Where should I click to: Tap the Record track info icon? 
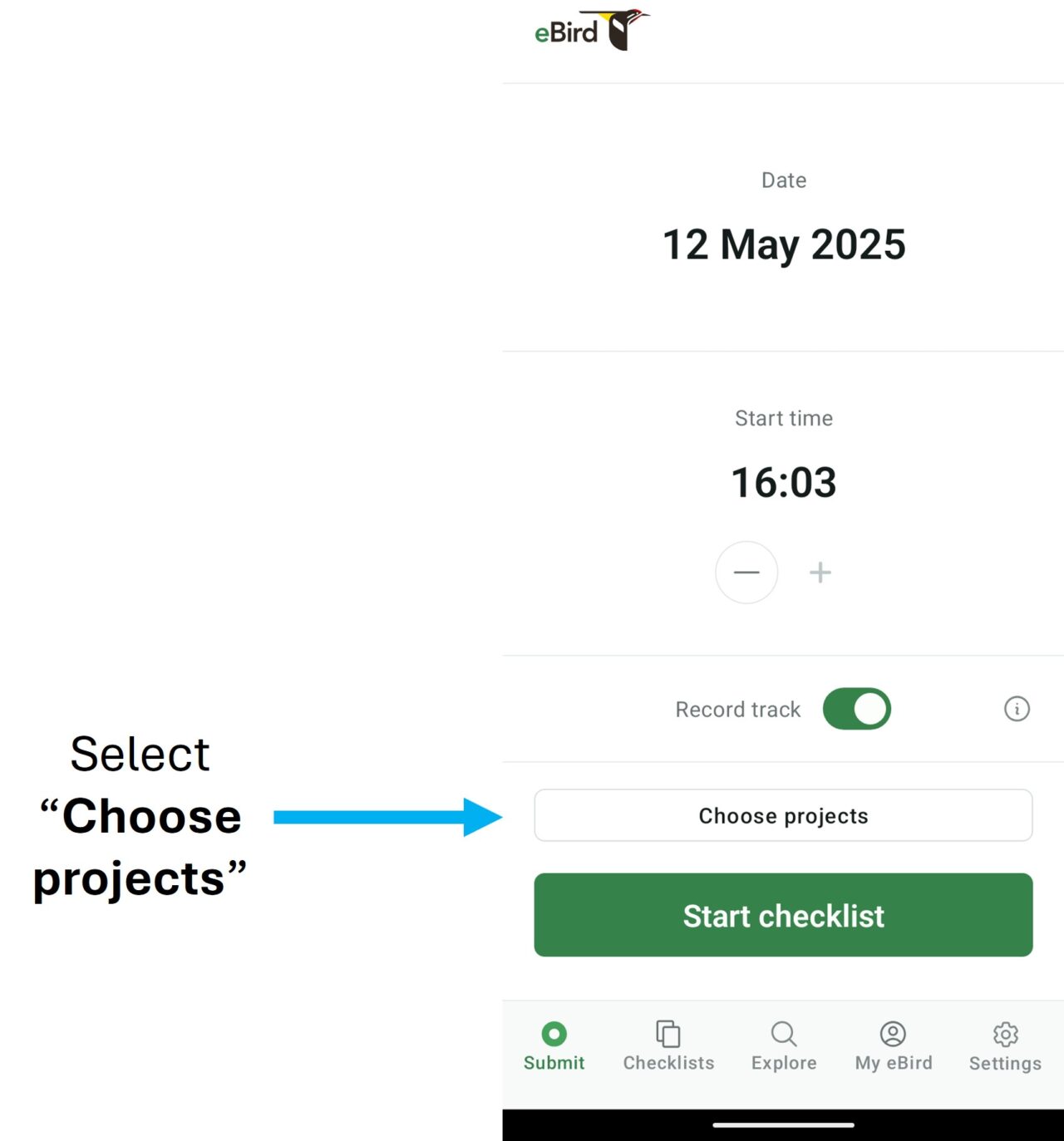[x=1017, y=709]
